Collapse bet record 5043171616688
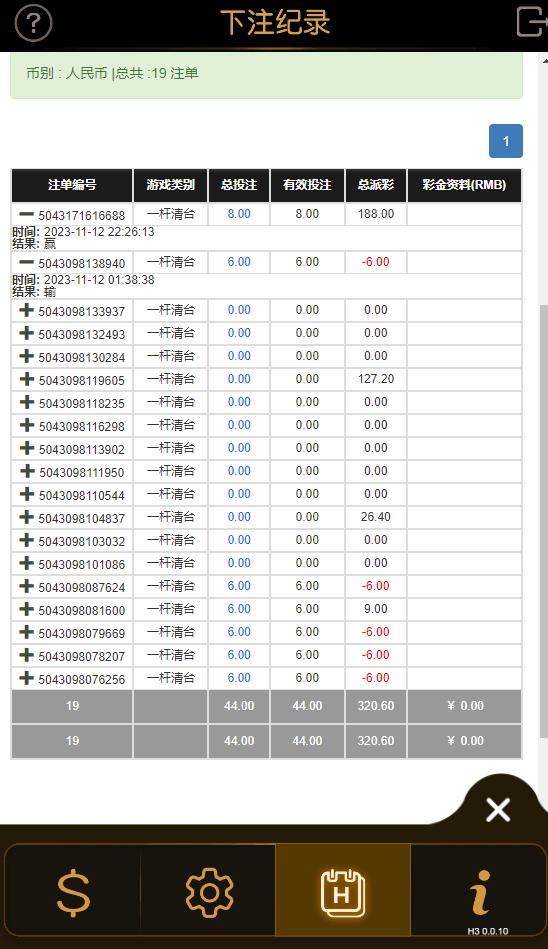 (26, 214)
